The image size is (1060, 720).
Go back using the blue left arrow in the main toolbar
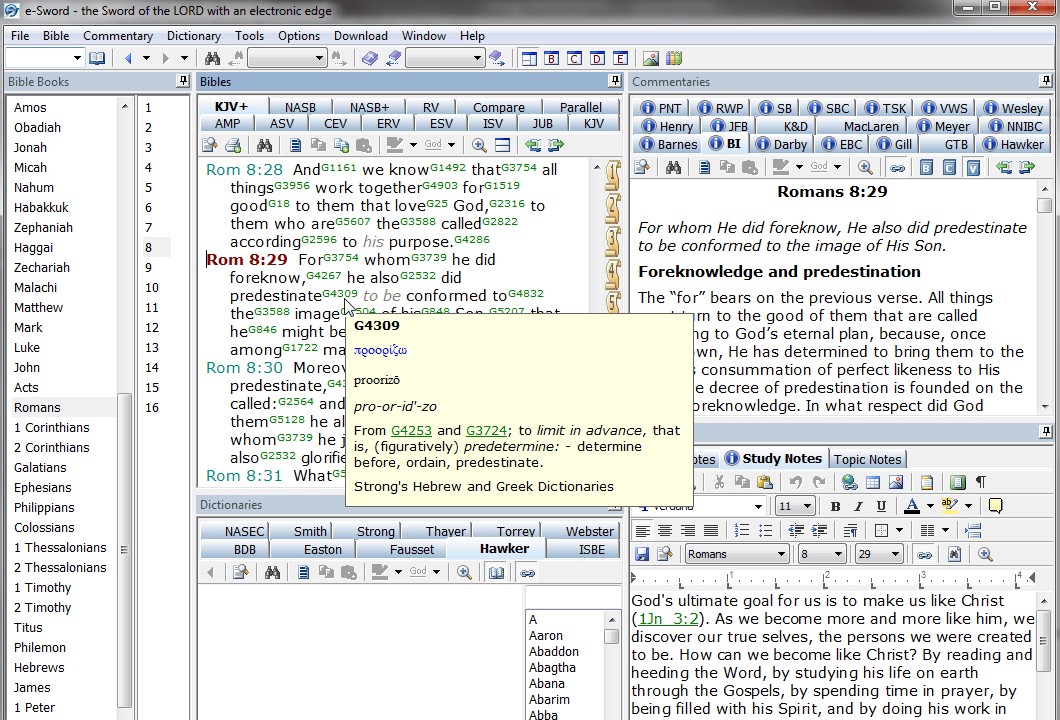click(x=128, y=58)
